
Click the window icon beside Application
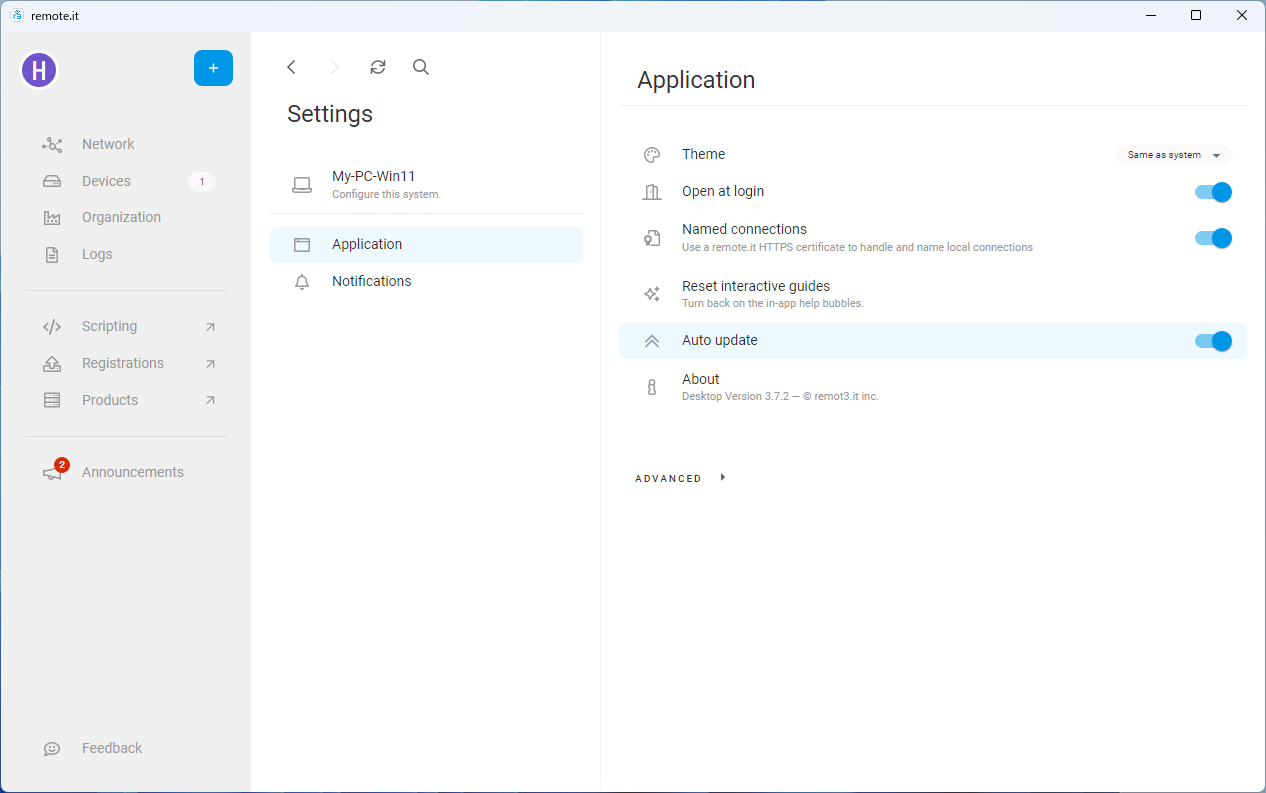pyautogui.click(x=302, y=245)
